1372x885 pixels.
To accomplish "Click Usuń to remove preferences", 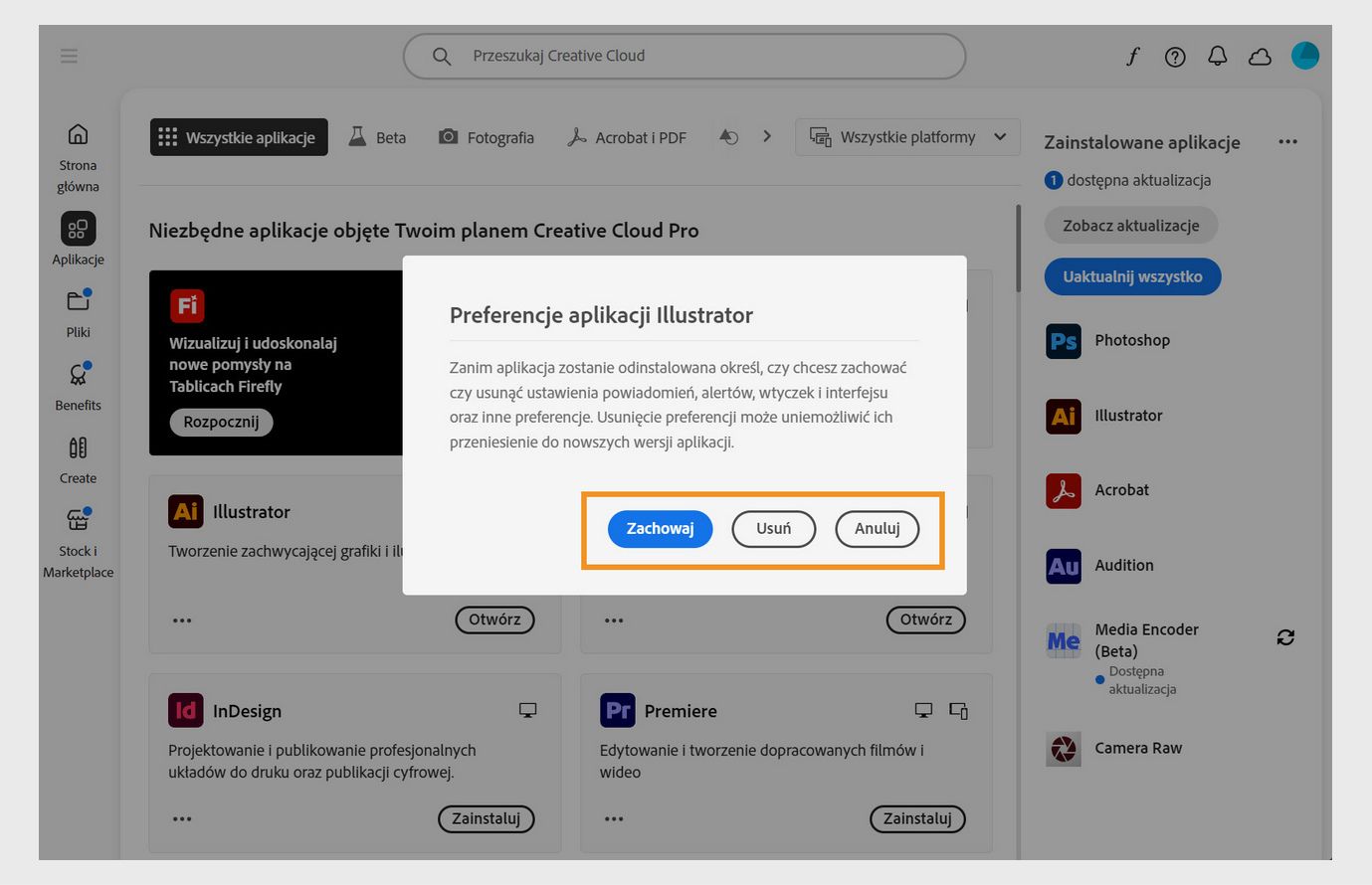I will pyautogui.click(x=774, y=529).
